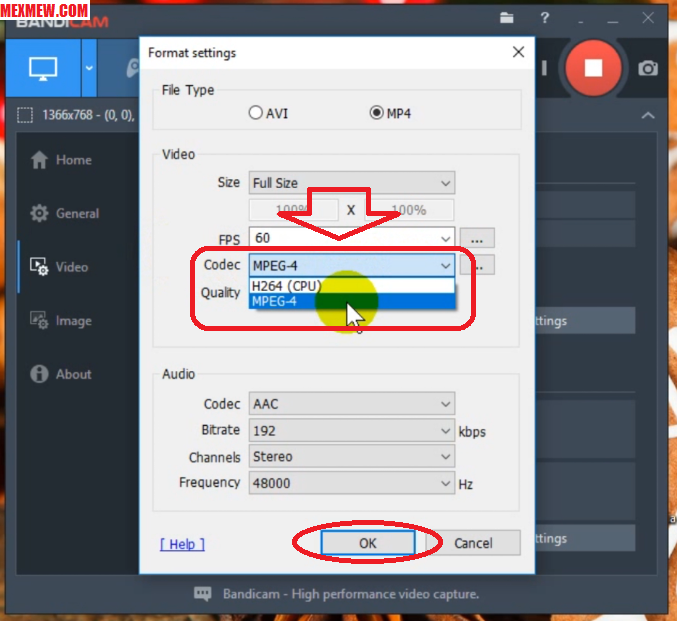This screenshot has width=677, height=621.
Task: Open help question mark icon in title bar
Action: coord(545,18)
